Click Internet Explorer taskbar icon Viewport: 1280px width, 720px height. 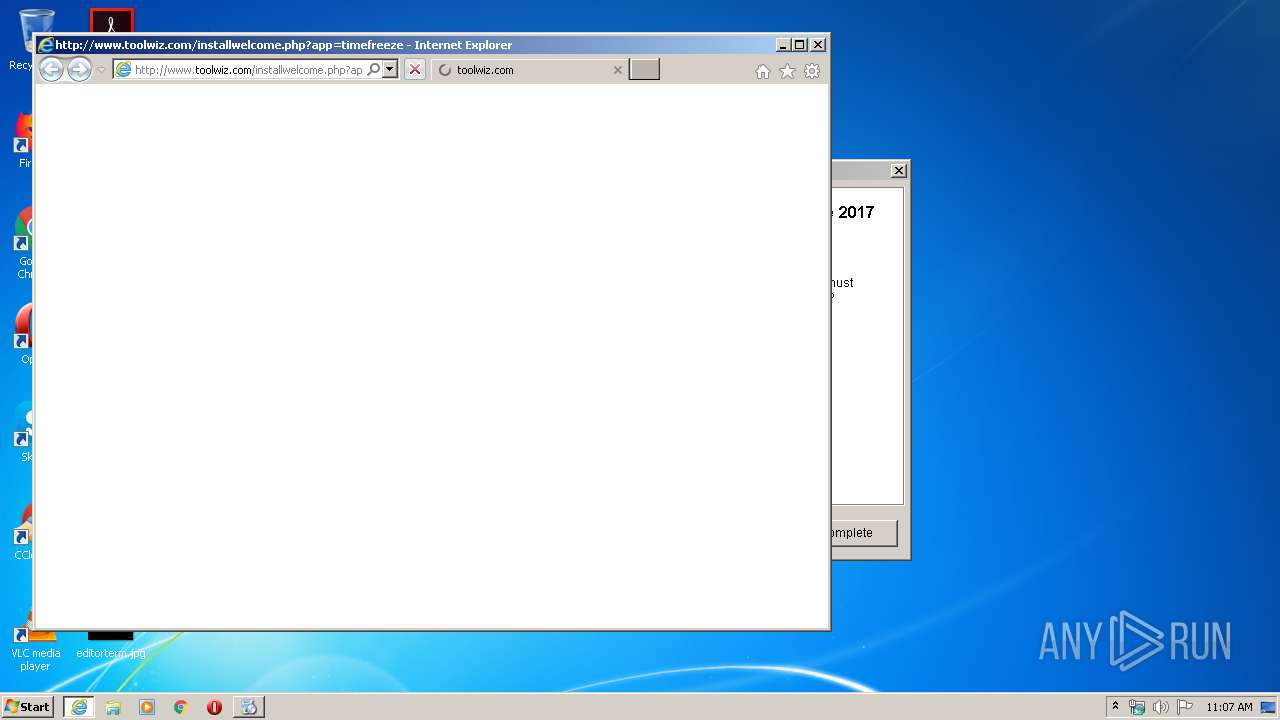pos(79,707)
